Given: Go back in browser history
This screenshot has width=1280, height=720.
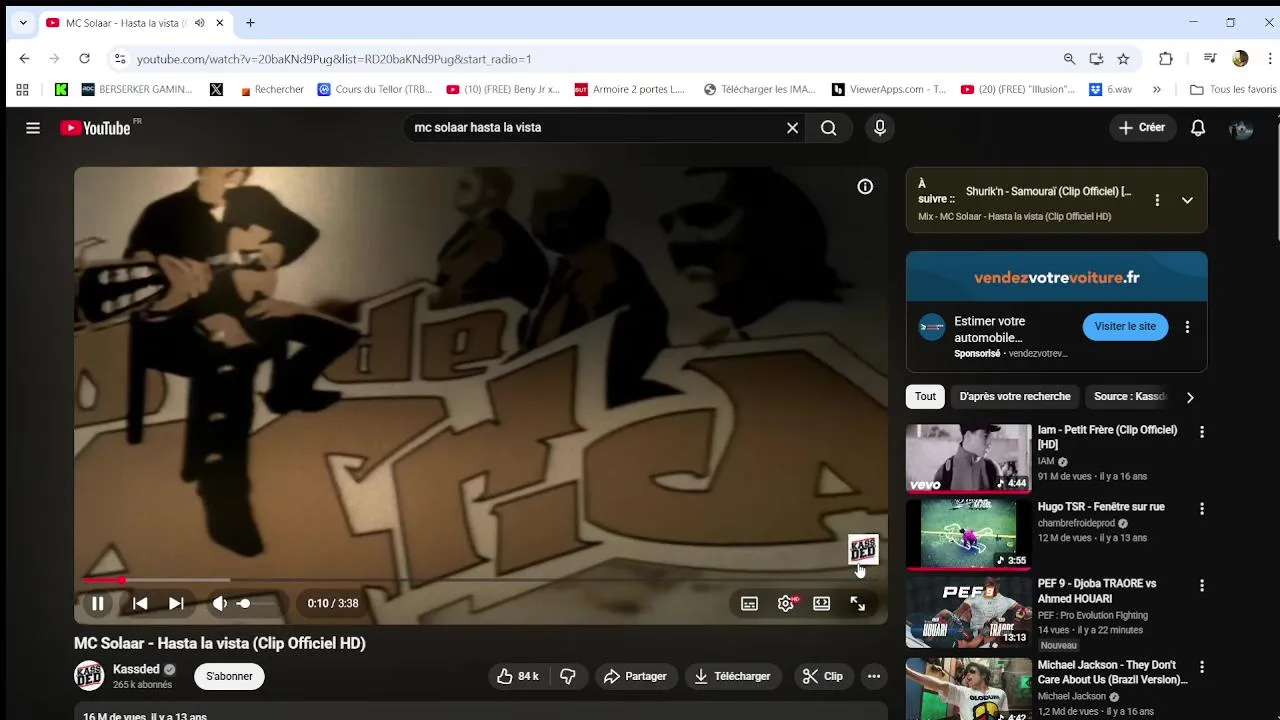Looking at the screenshot, I should [x=24, y=59].
